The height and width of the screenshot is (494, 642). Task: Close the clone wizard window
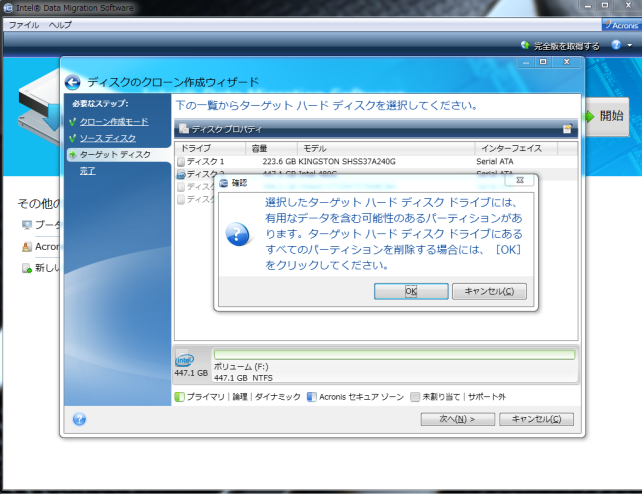[x=567, y=62]
